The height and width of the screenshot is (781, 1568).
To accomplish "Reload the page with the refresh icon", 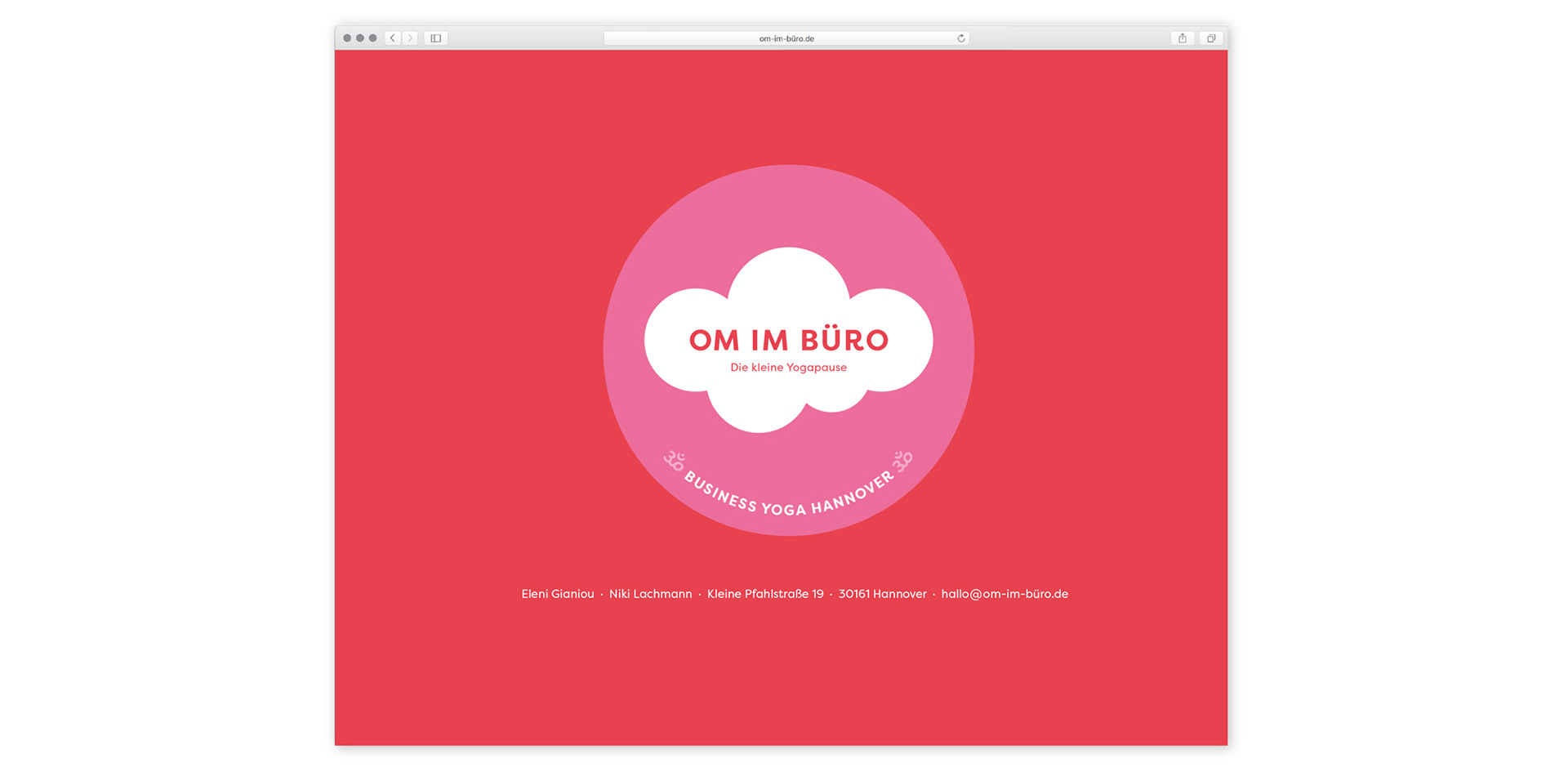I will (x=961, y=38).
